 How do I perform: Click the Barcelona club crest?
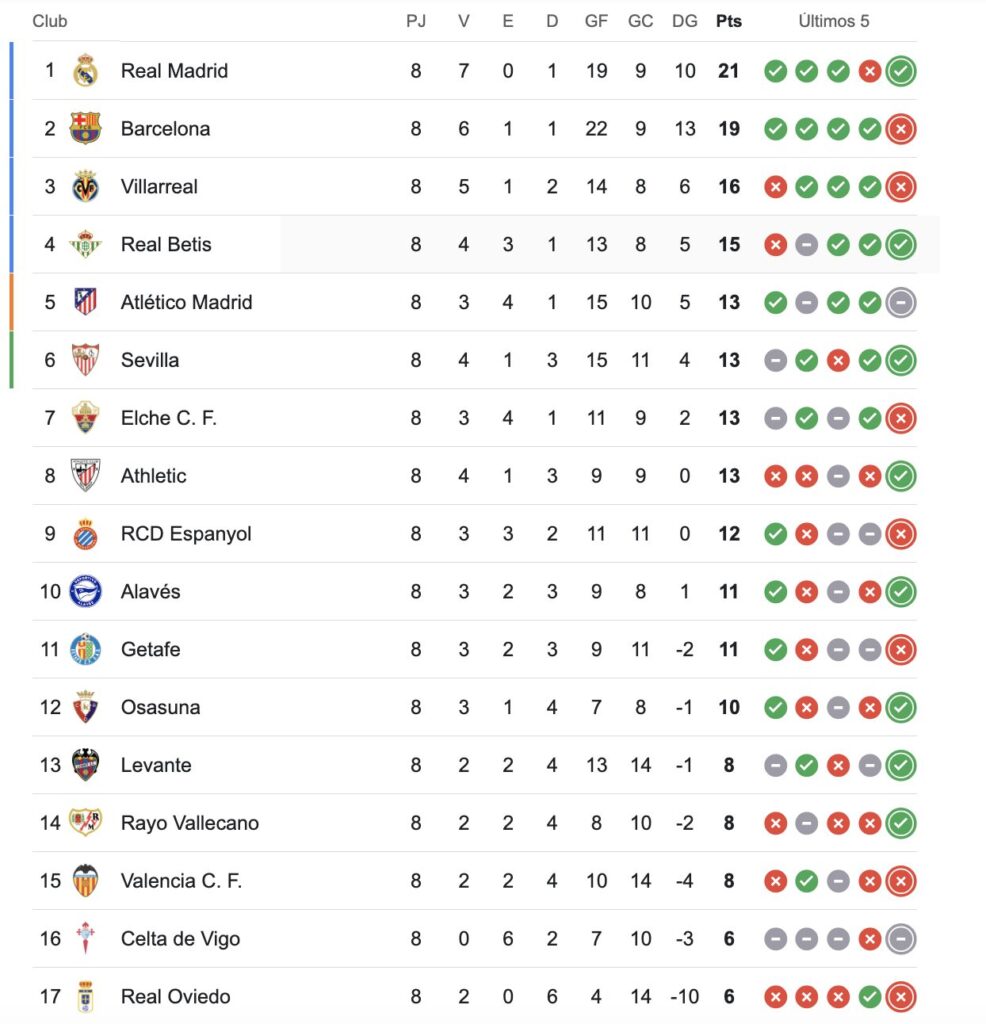click(85, 129)
